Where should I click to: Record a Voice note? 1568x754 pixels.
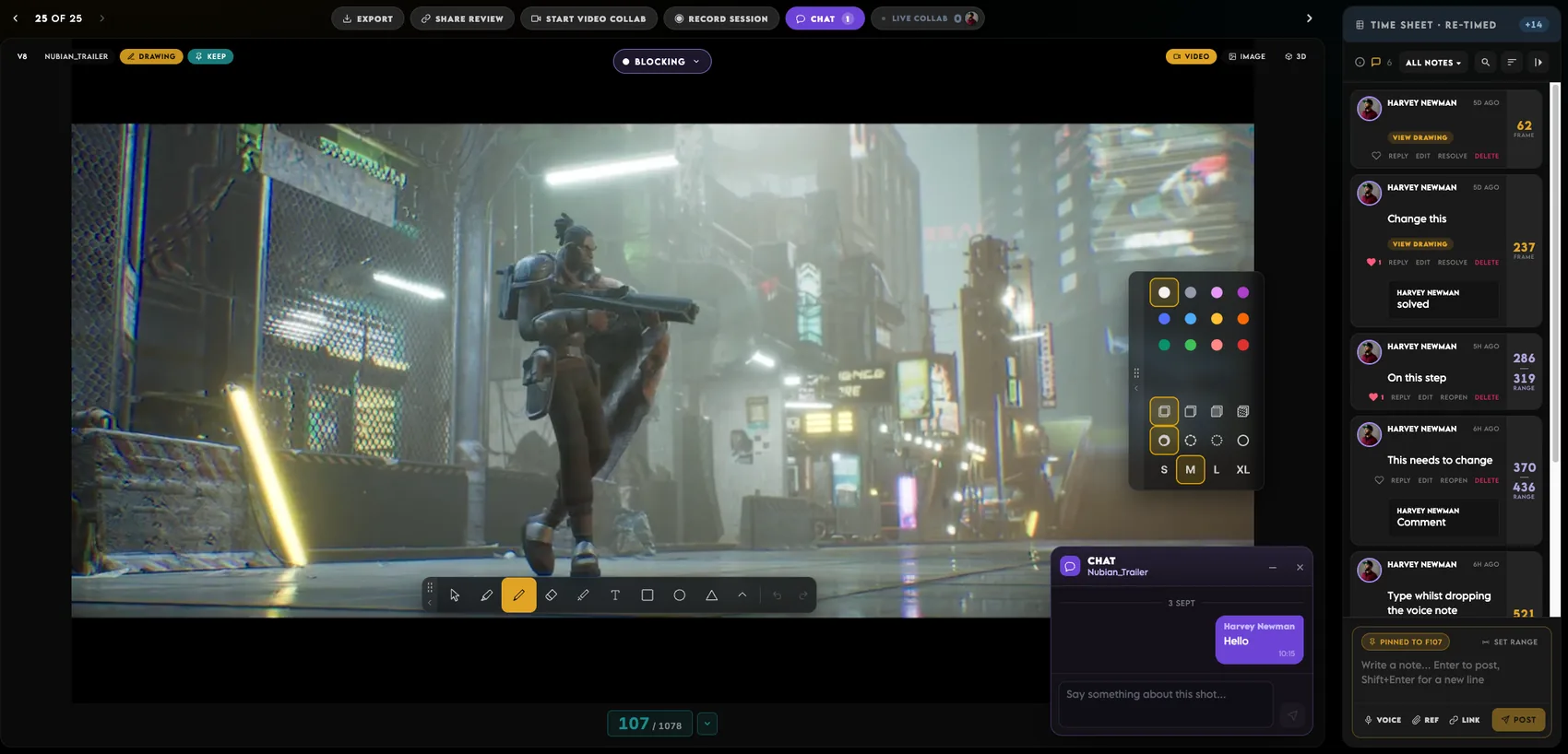(1383, 720)
